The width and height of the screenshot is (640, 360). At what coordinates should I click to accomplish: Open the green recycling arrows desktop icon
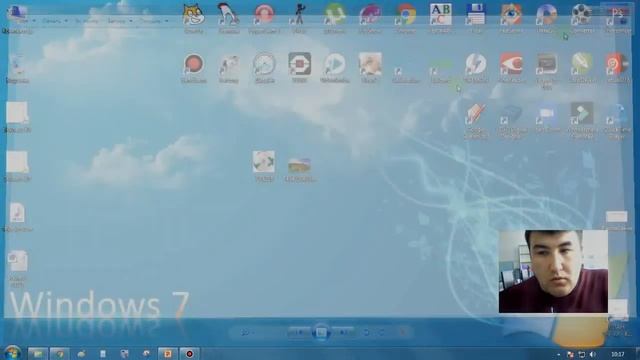[264, 162]
